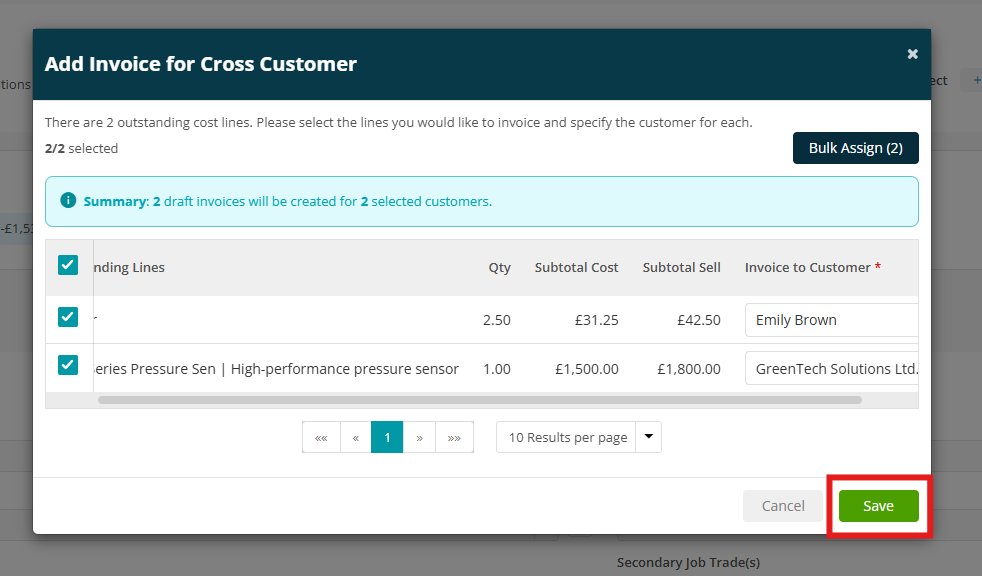
Task: Go to first page with double-left arrows
Action: pyautogui.click(x=321, y=437)
